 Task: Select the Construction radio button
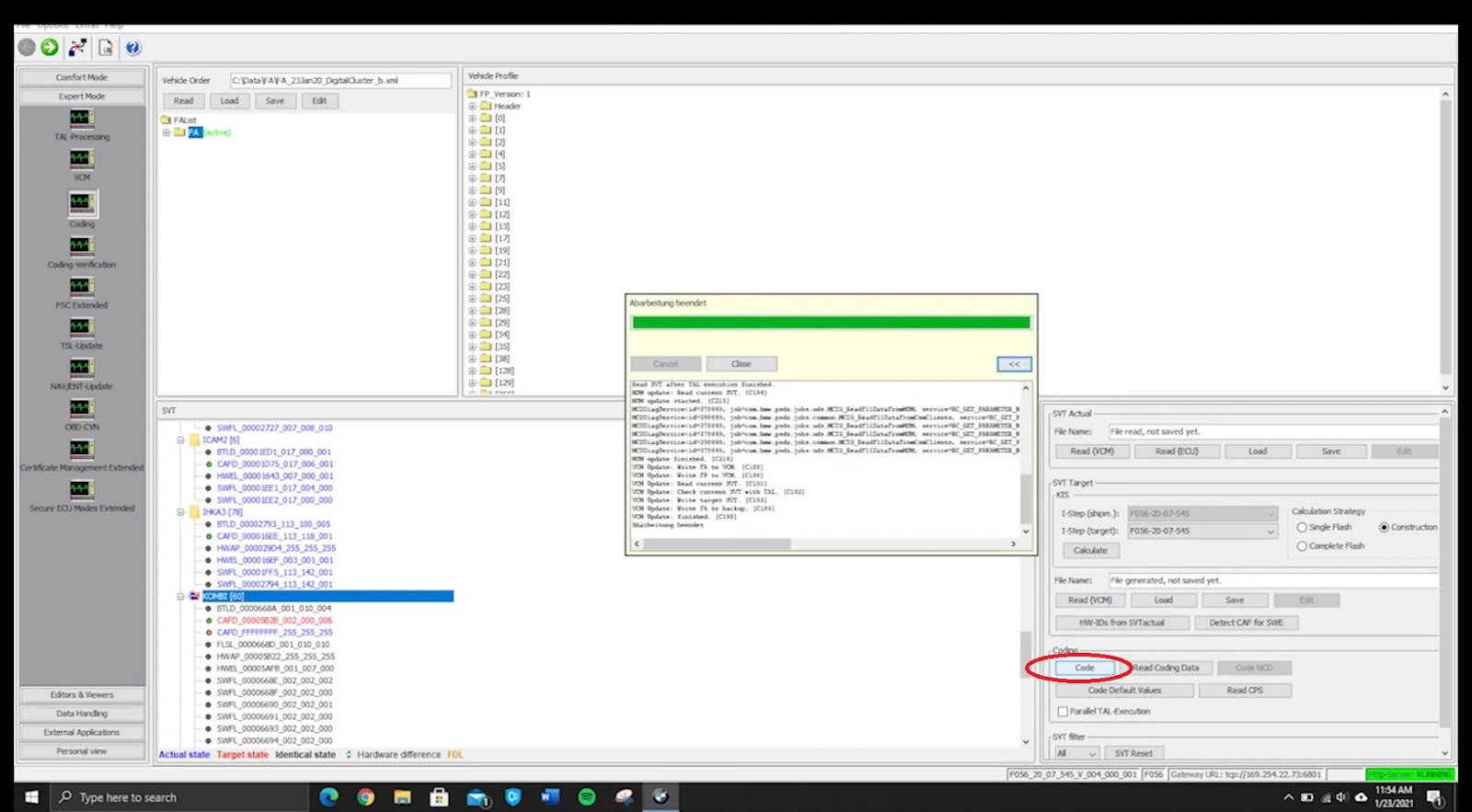click(1384, 528)
